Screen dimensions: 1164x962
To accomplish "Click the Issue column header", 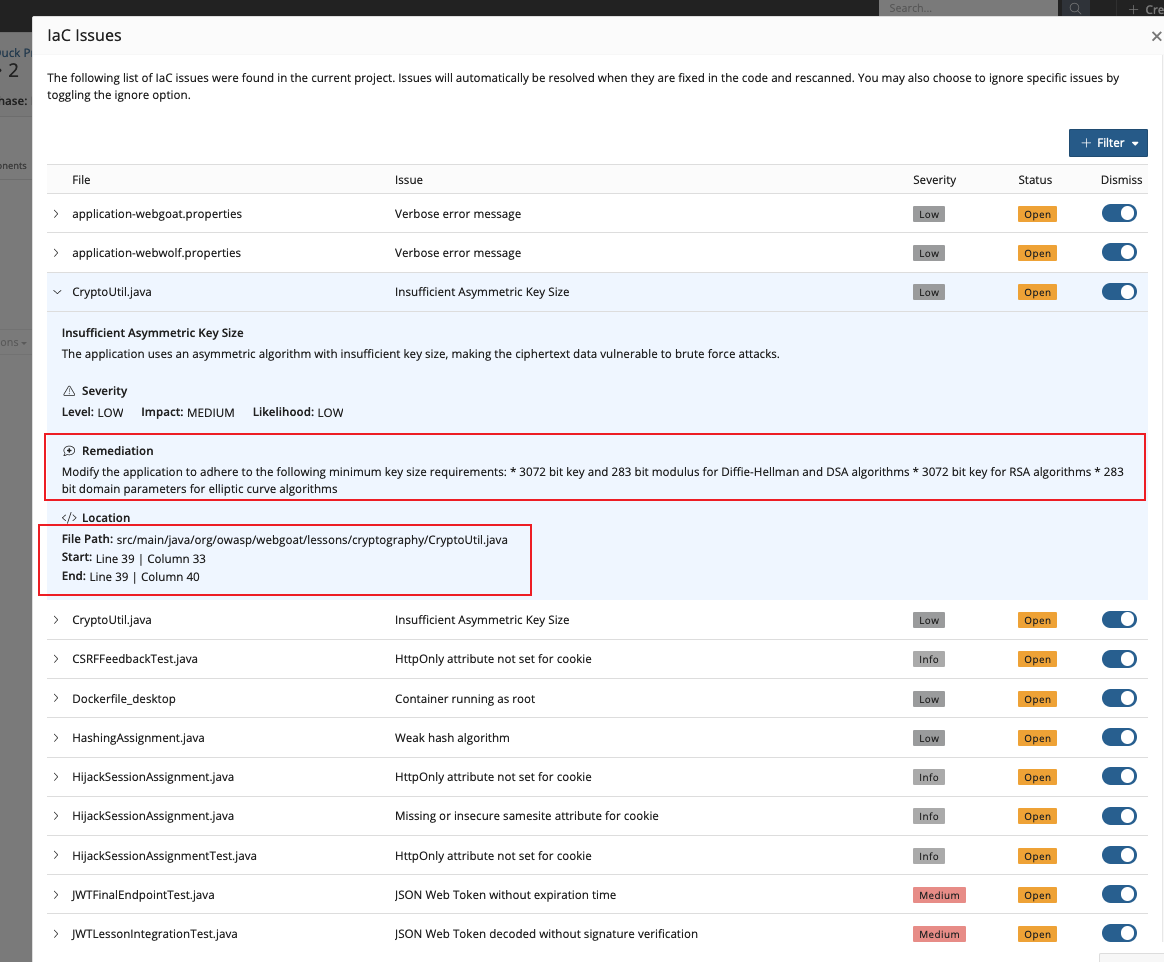I will [x=408, y=180].
